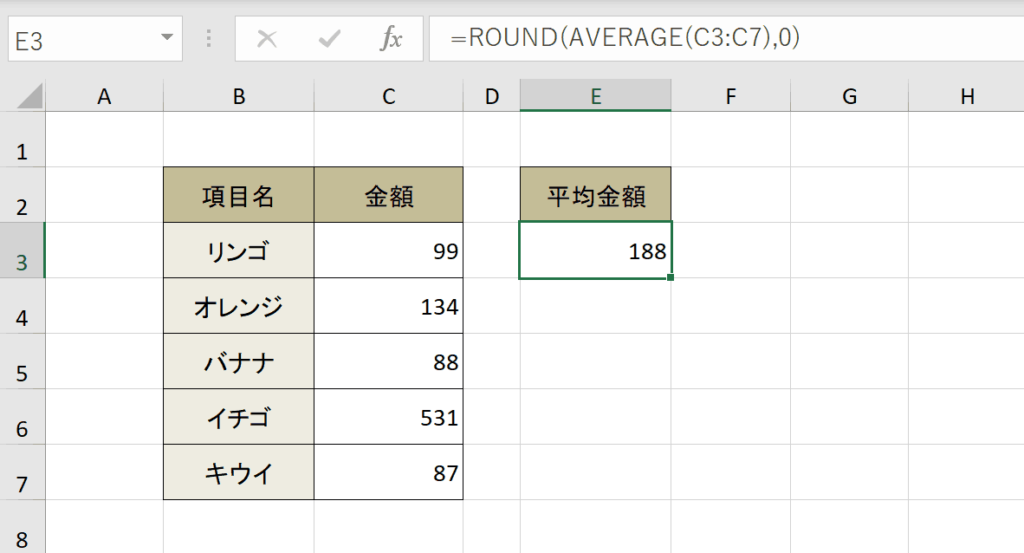Select the キウイ cell
The width and height of the screenshot is (1024, 553).
[238, 473]
